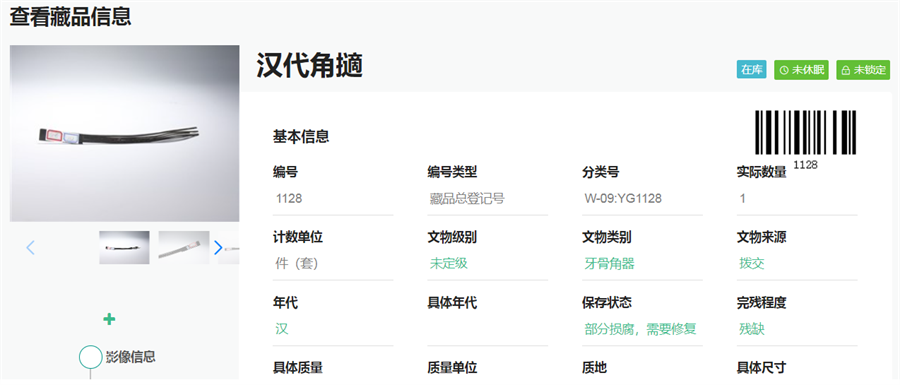Viewport: 900px width, 385px height.
Task: Click the 残缺 completeness value
Action: pyautogui.click(x=752, y=329)
